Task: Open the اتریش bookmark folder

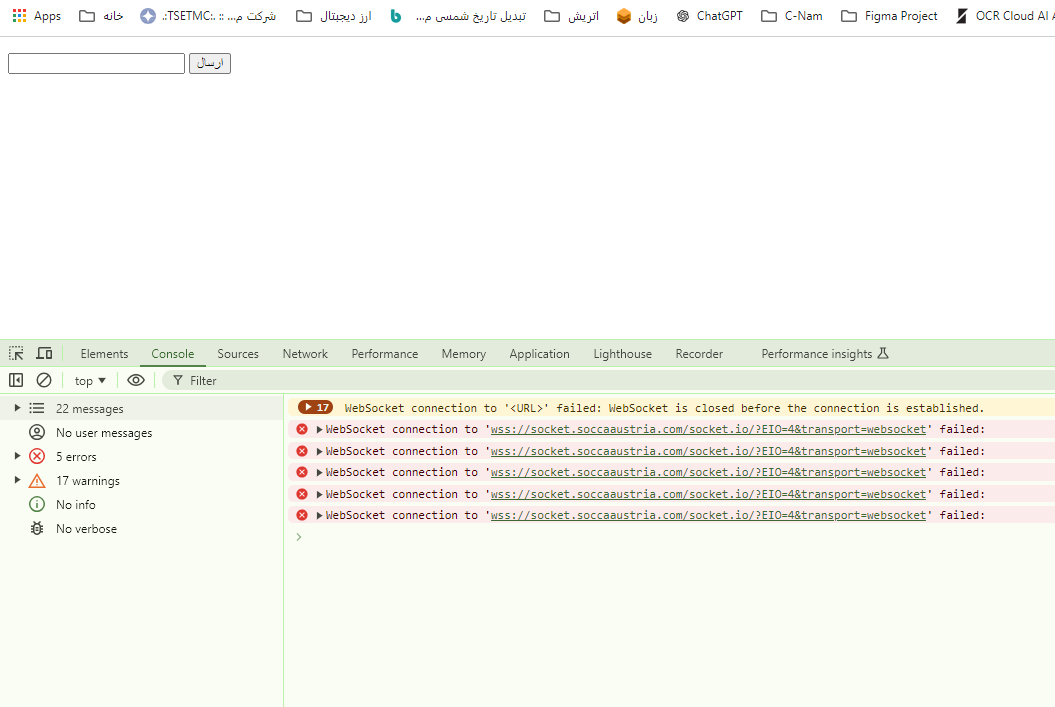Action: [571, 15]
